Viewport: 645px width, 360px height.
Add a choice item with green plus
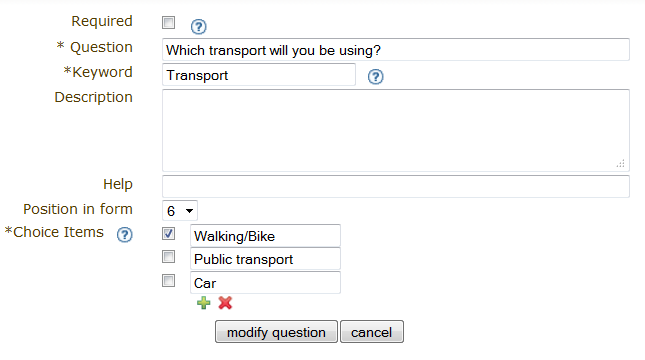click(204, 303)
